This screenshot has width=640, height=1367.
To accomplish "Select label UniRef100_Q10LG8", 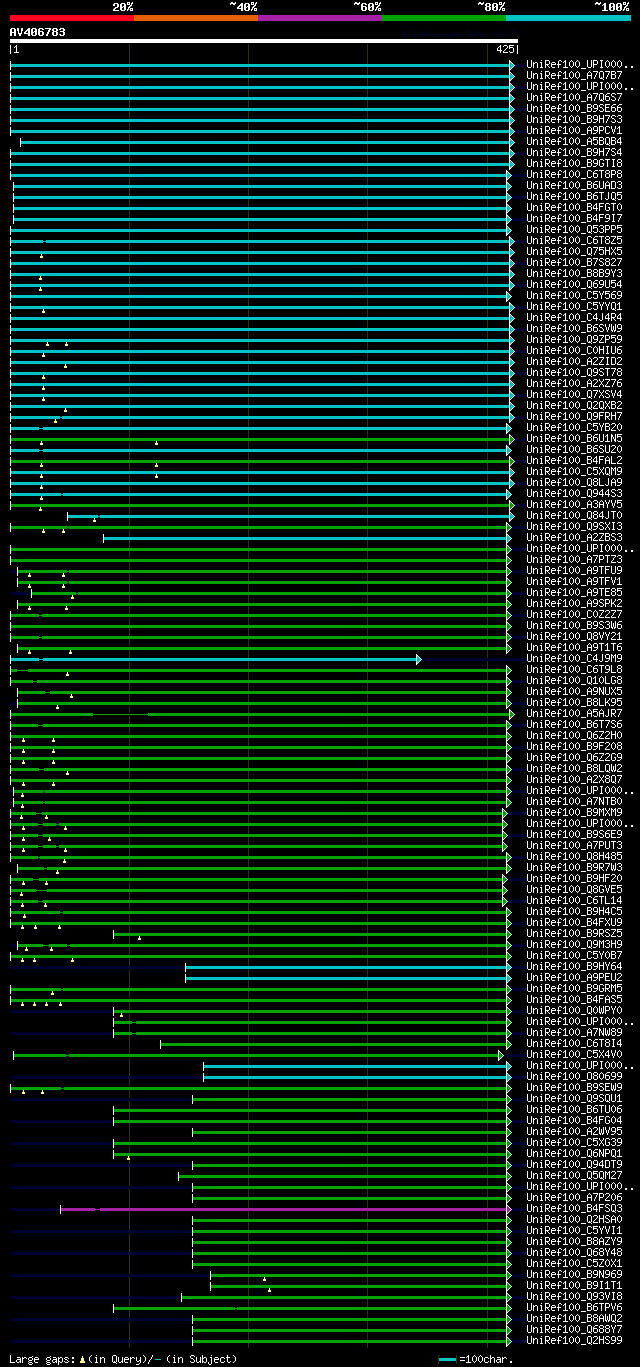I will point(574,681).
